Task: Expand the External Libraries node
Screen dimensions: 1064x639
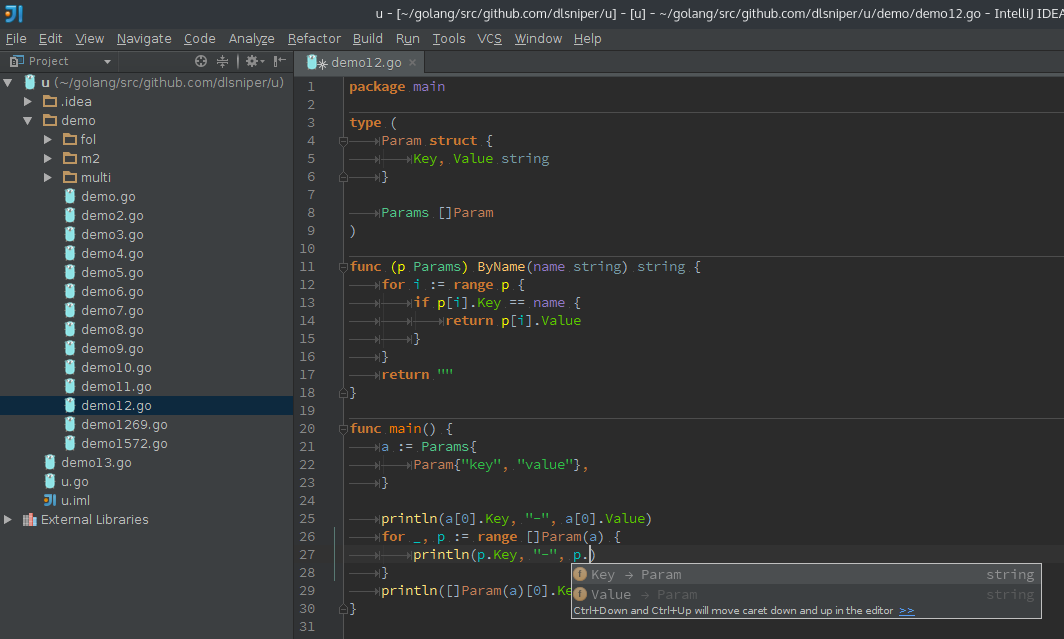Action: 8,519
